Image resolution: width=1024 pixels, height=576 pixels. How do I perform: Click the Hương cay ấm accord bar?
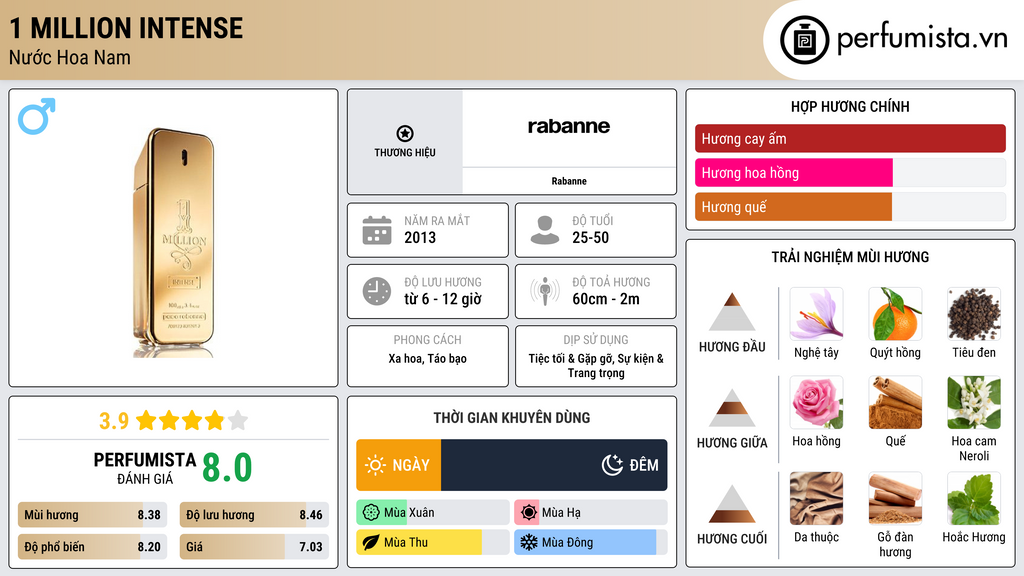[x=850, y=139]
